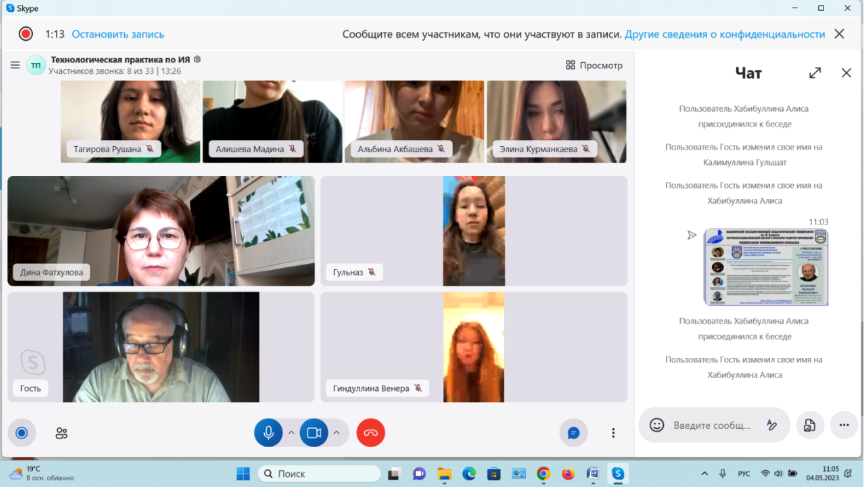Open the Просмотр view menu
This screenshot has height=487, width=868.
(x=594, y=65)
